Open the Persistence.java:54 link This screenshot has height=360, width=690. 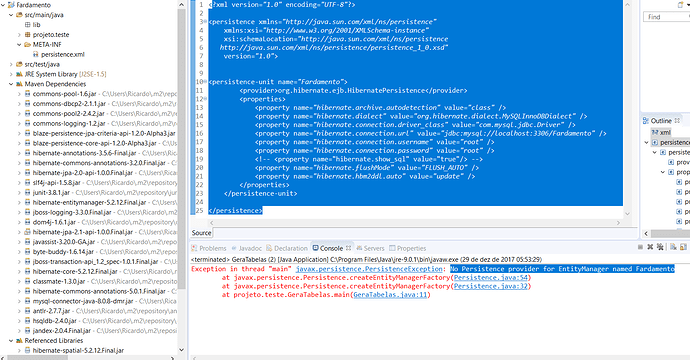491,278
